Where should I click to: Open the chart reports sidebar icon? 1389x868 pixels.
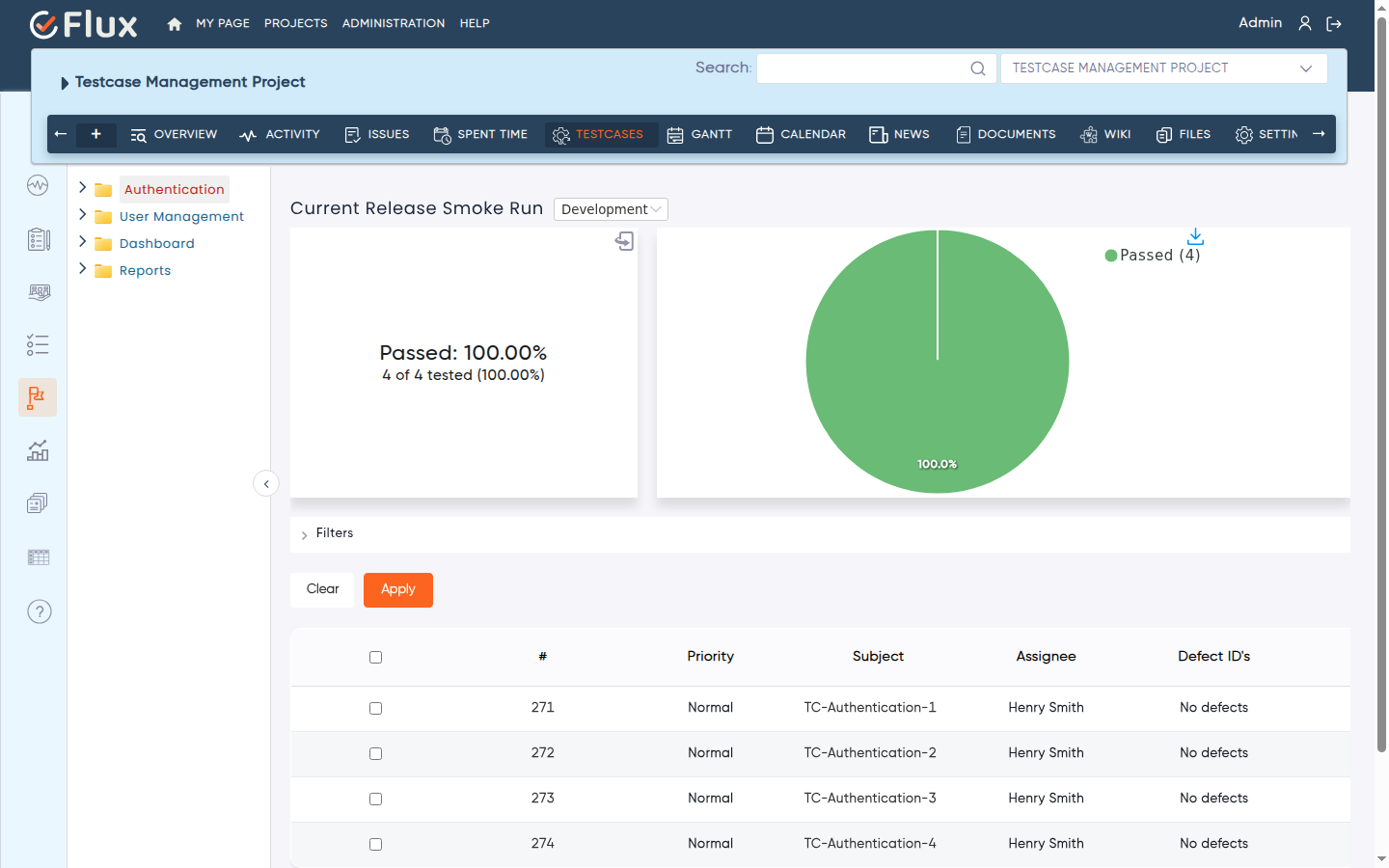(38, 450)
